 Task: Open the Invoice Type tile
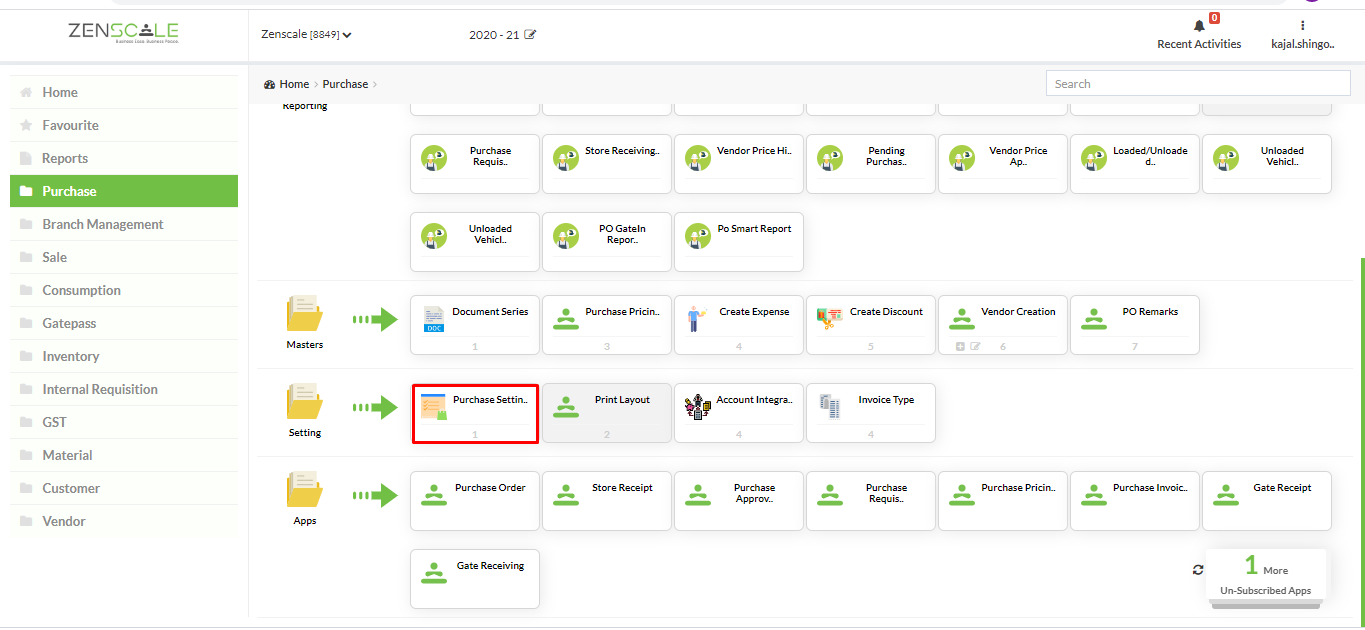871,413
